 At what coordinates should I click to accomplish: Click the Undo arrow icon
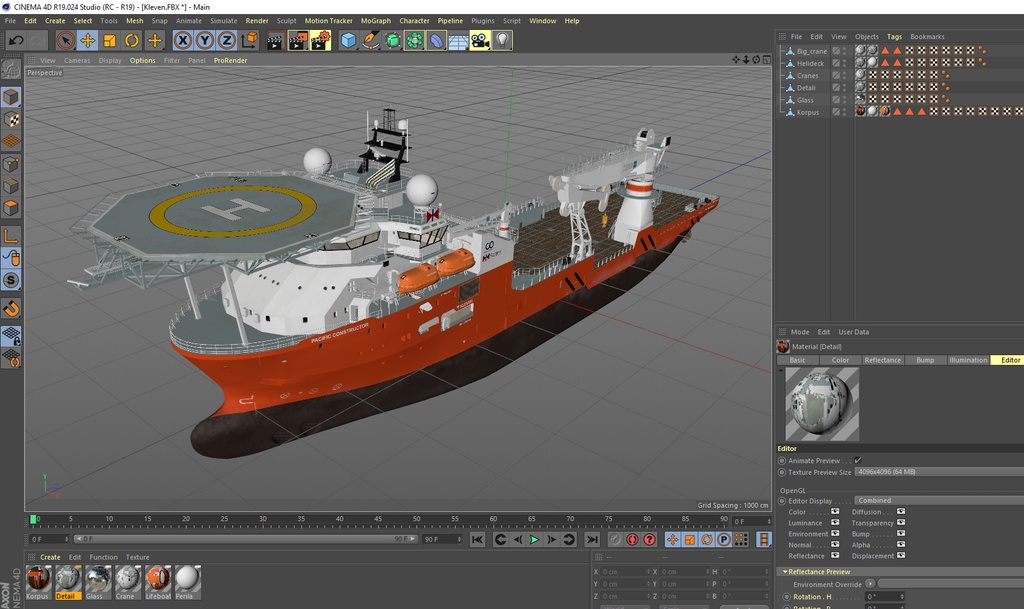[x=16, y=40]
